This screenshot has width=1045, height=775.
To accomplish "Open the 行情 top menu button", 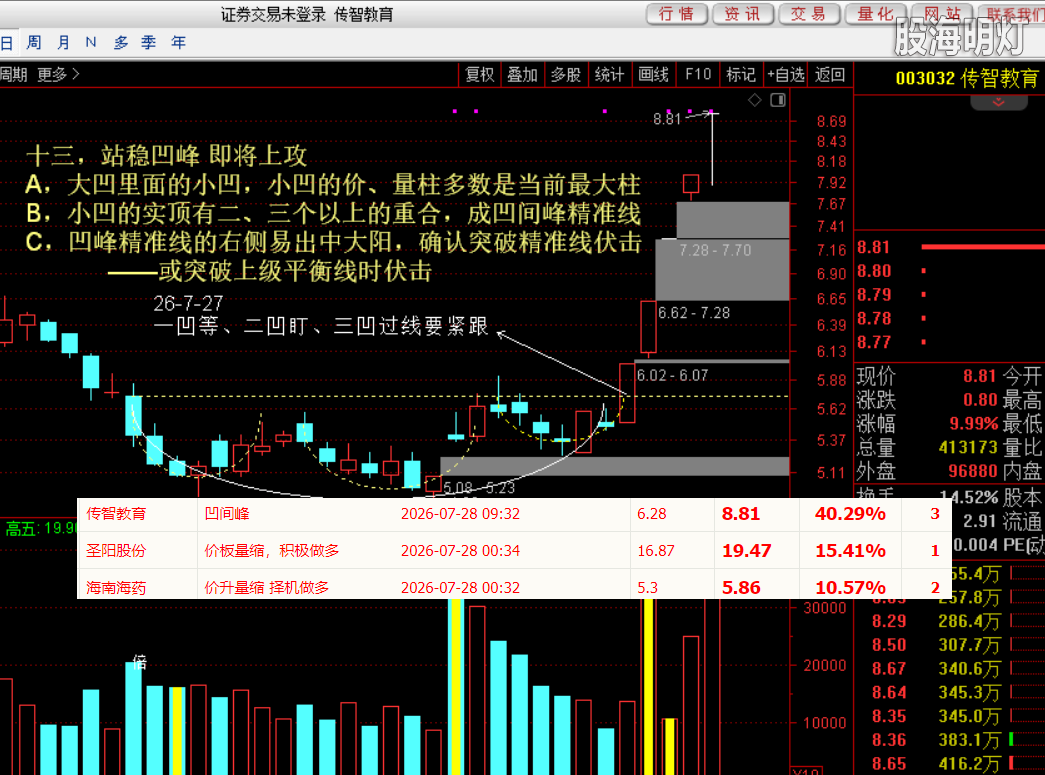I will pyautogui.click(x=676, y=14).
